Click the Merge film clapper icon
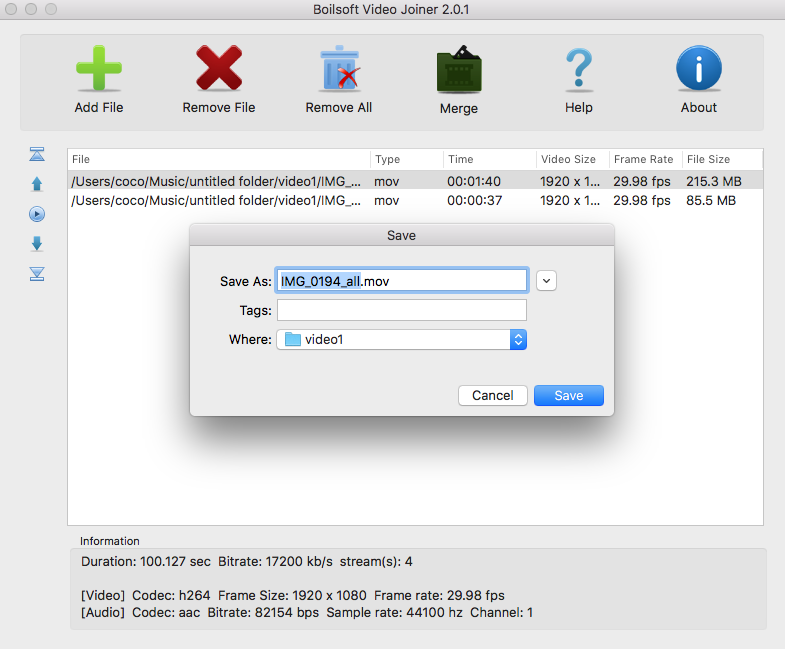The height and width of the screenshot is (649, 785). point(459,69)
